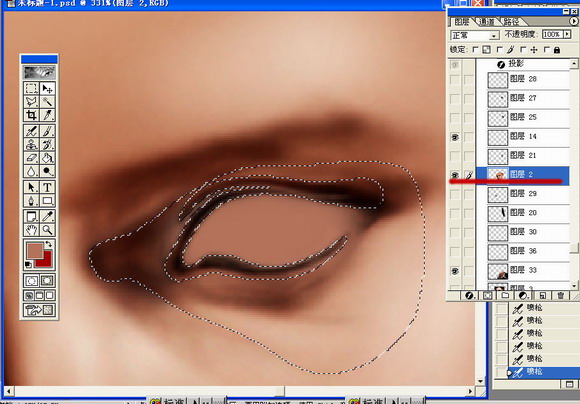This screenshot has height=404, width=580.
Task: Expand the 不透明度 opacity arrow
Action: click(x=567, y=34)
